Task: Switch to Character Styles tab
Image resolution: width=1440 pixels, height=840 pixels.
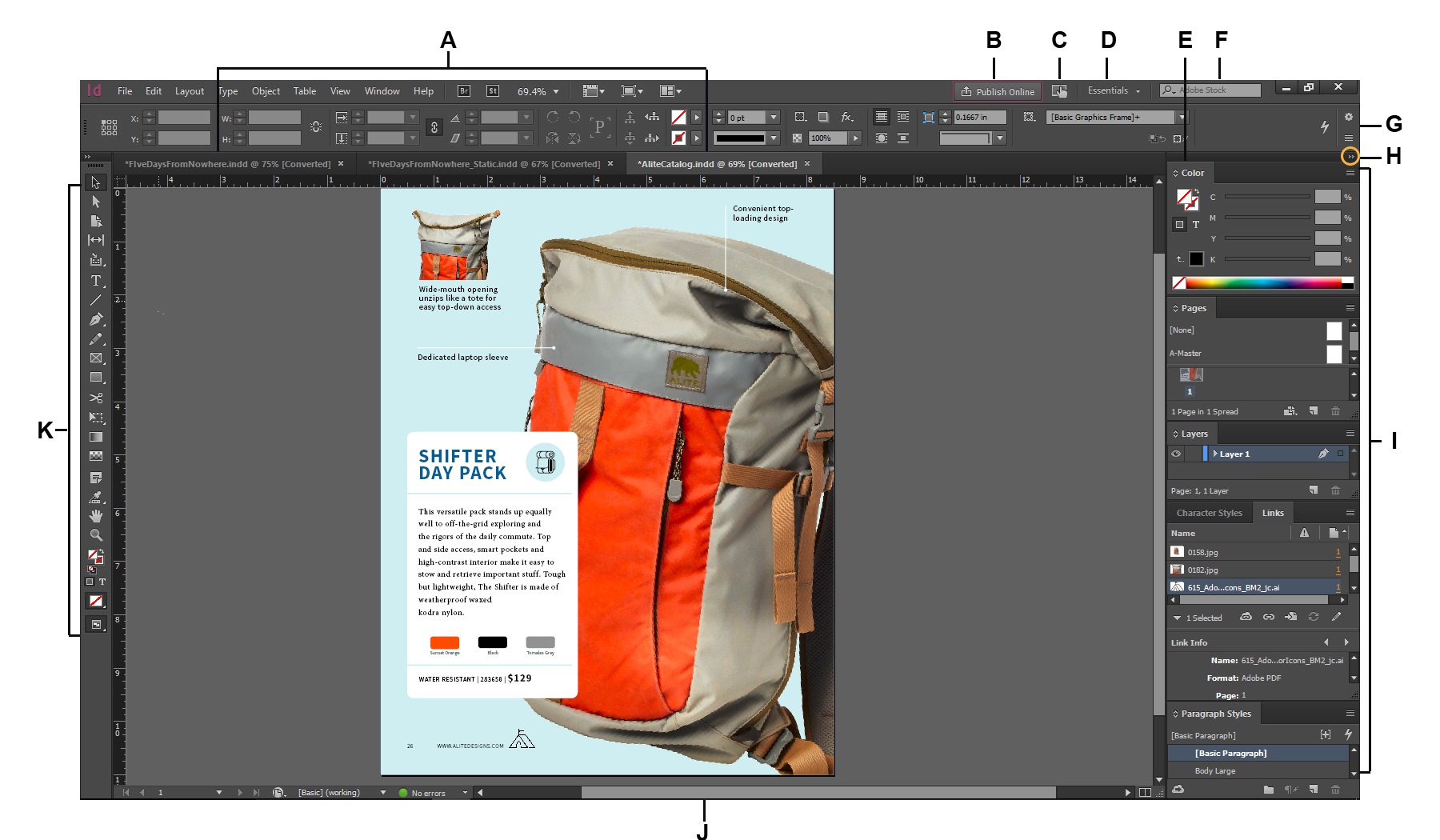Action: click(x=1209, y=513)
